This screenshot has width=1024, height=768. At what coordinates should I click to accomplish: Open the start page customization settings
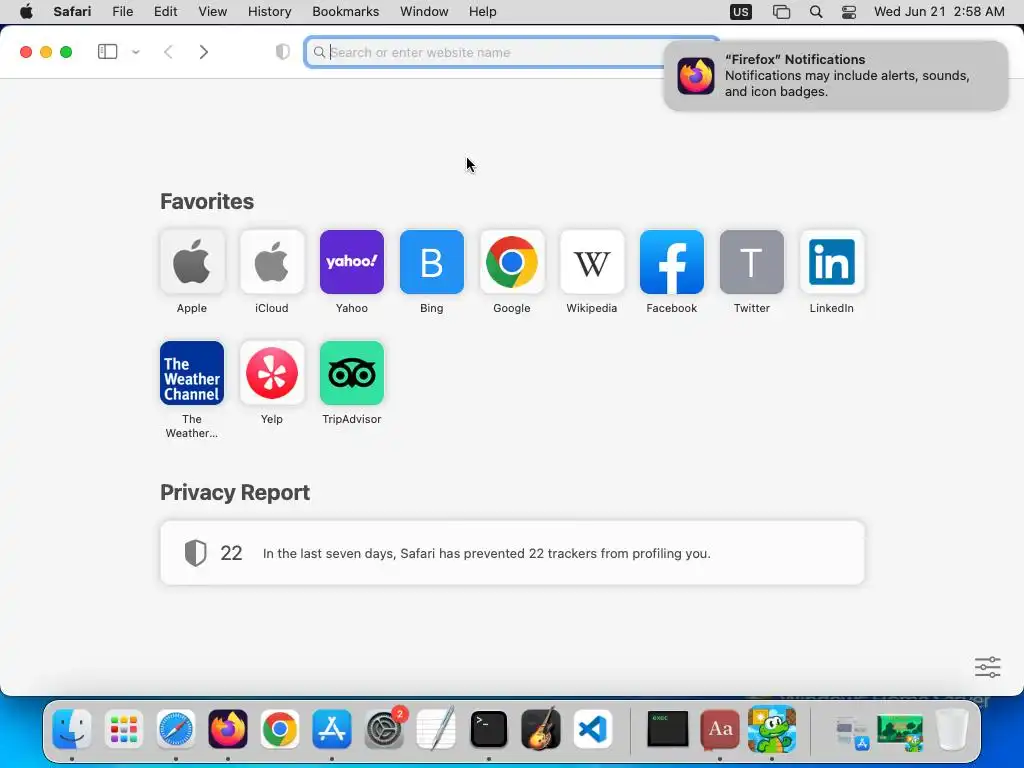[987, 667]
